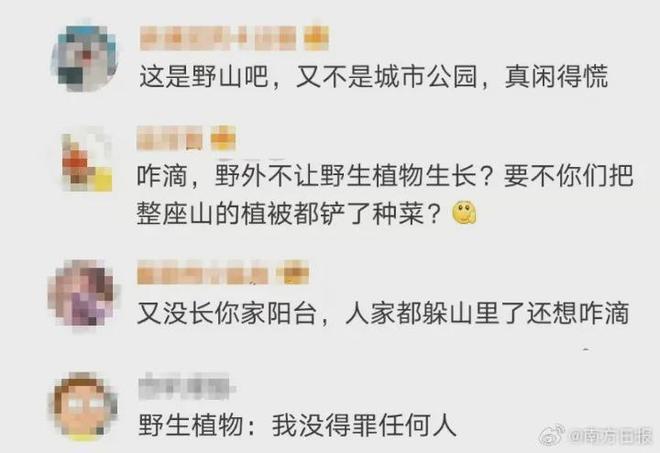Image resolution: width=660 pixels, height=453 pixels.
Task: Open the @南方日报 watermark account link
Action: pos(610,437)
